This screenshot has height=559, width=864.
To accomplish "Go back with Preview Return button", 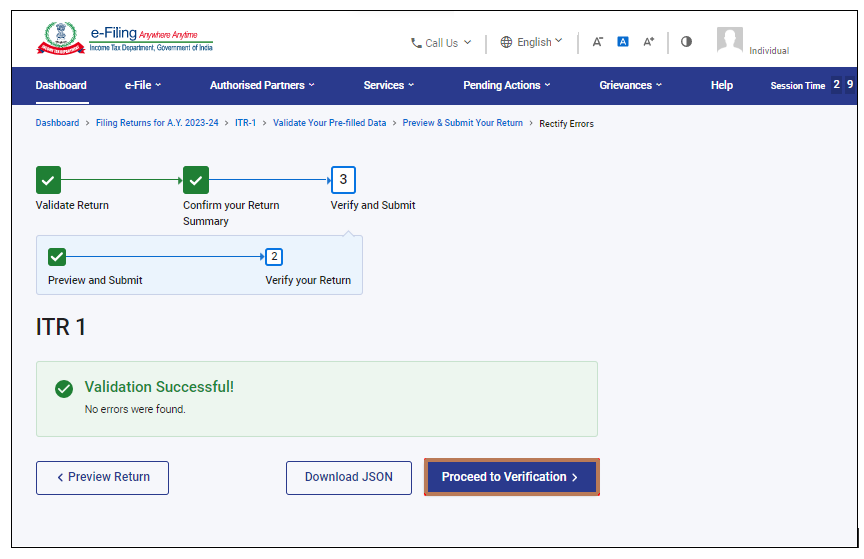I will [x=102, y=477].
